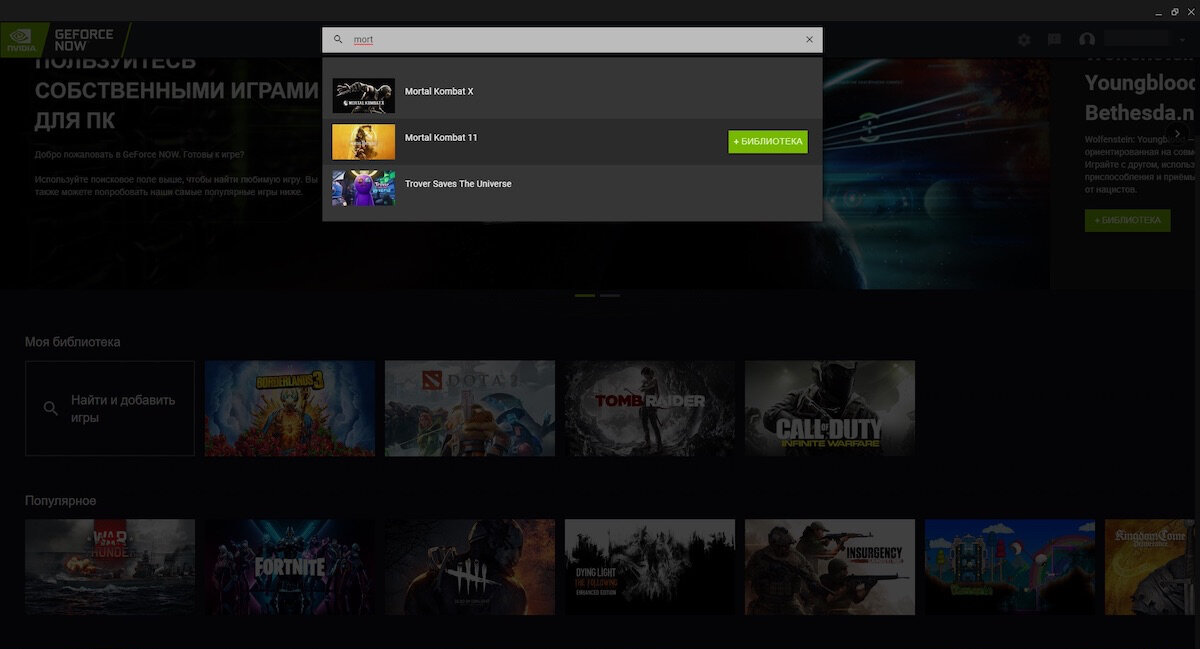Add Mortal Kombat 11 to library

point(767,142)
